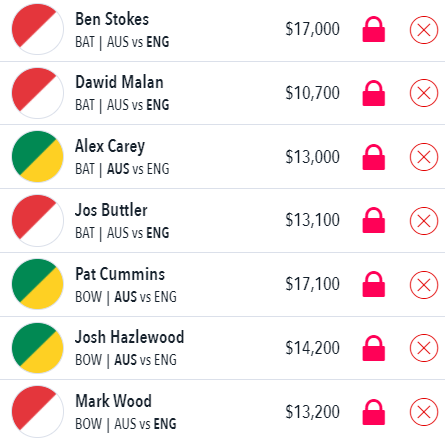Remove Mark Wood from the lineup
445x441 pixels.
tap(424, 412)
